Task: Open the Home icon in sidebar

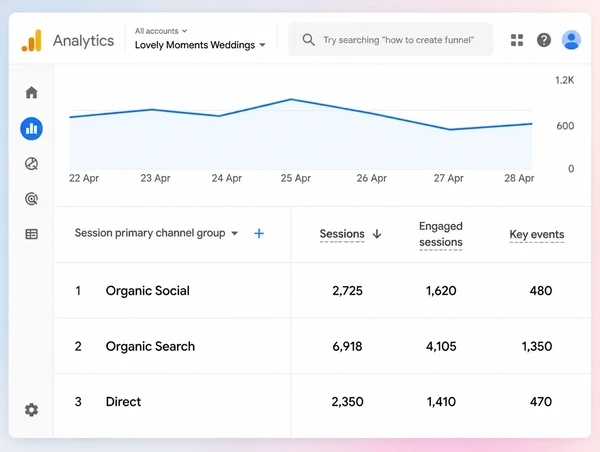Action: tap(31, 93)
